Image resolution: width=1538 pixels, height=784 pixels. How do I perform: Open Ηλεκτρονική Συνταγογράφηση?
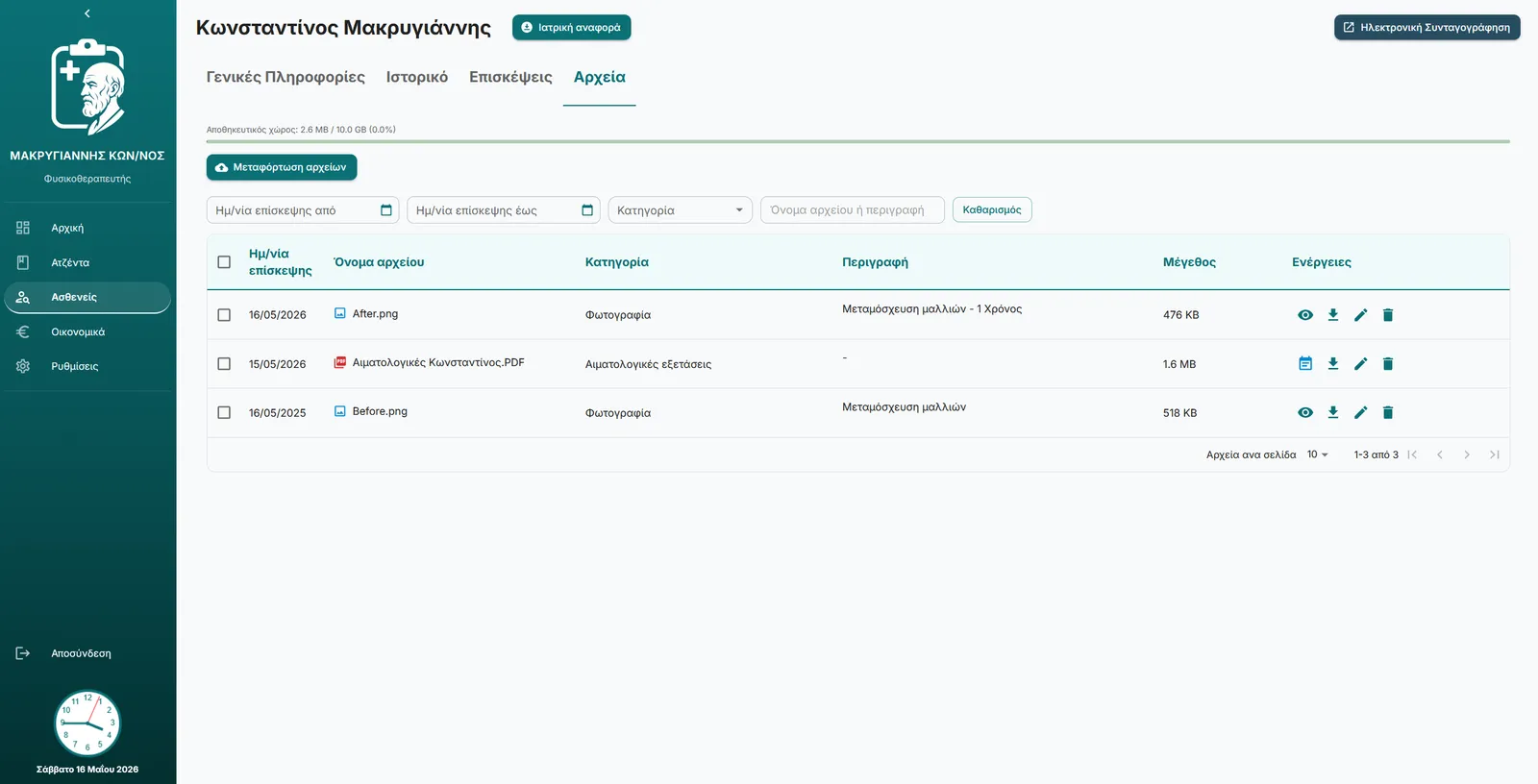click(x=1426, y=28)
